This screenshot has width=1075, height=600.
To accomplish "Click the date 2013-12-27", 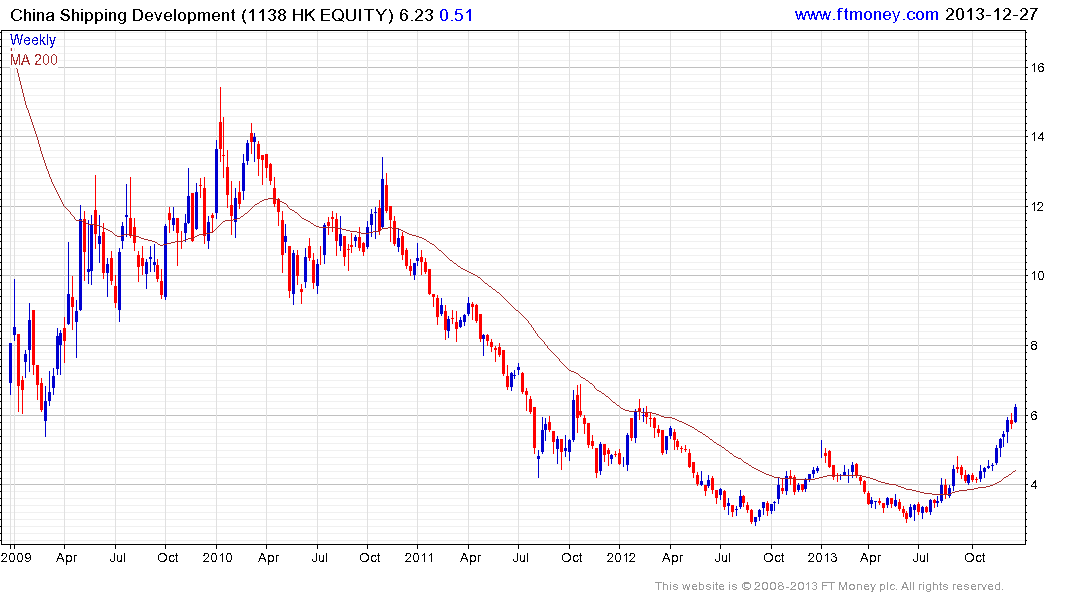I will click(x=991, y=14).
